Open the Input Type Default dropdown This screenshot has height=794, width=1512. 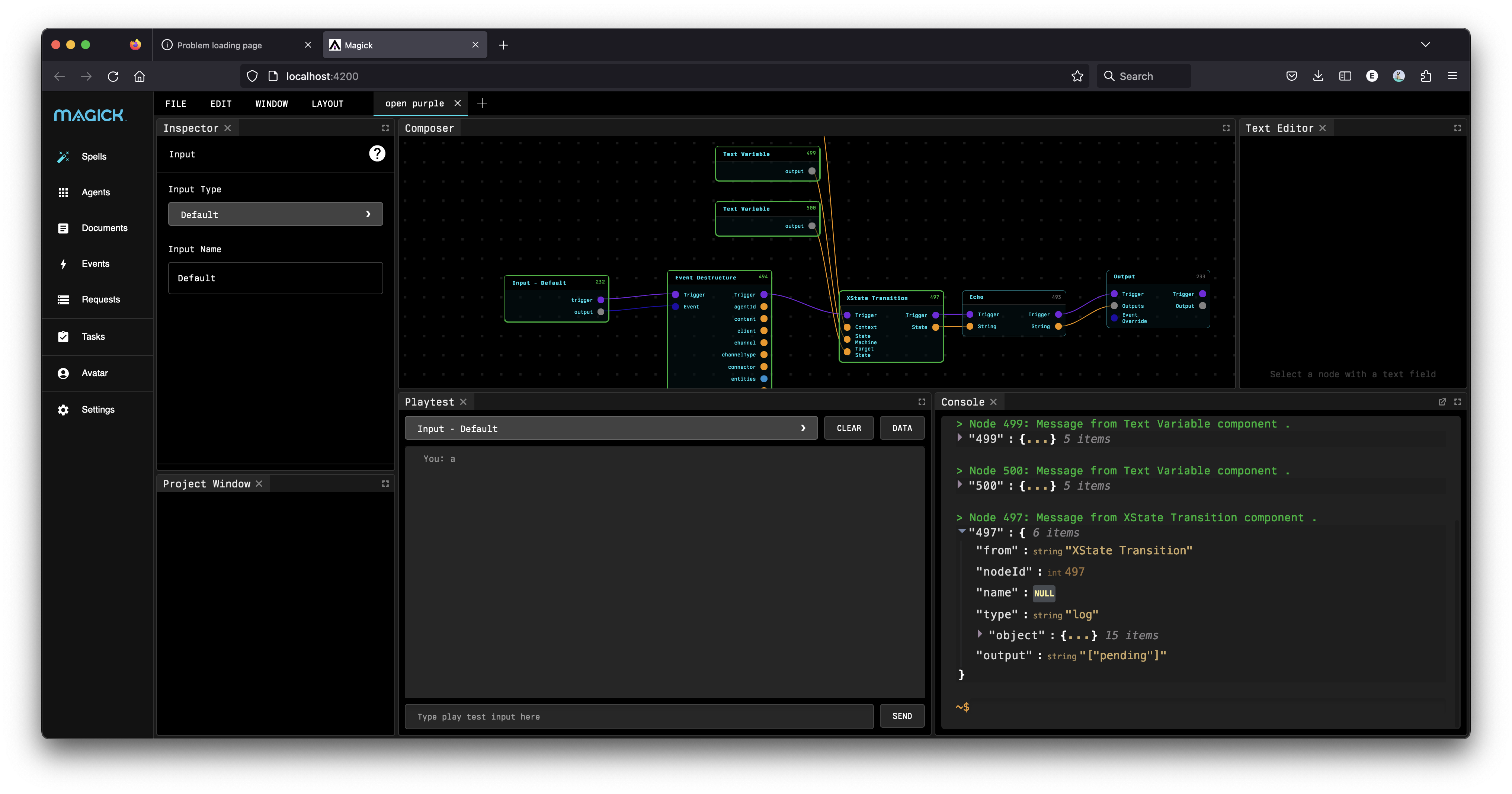coord(275,215)
